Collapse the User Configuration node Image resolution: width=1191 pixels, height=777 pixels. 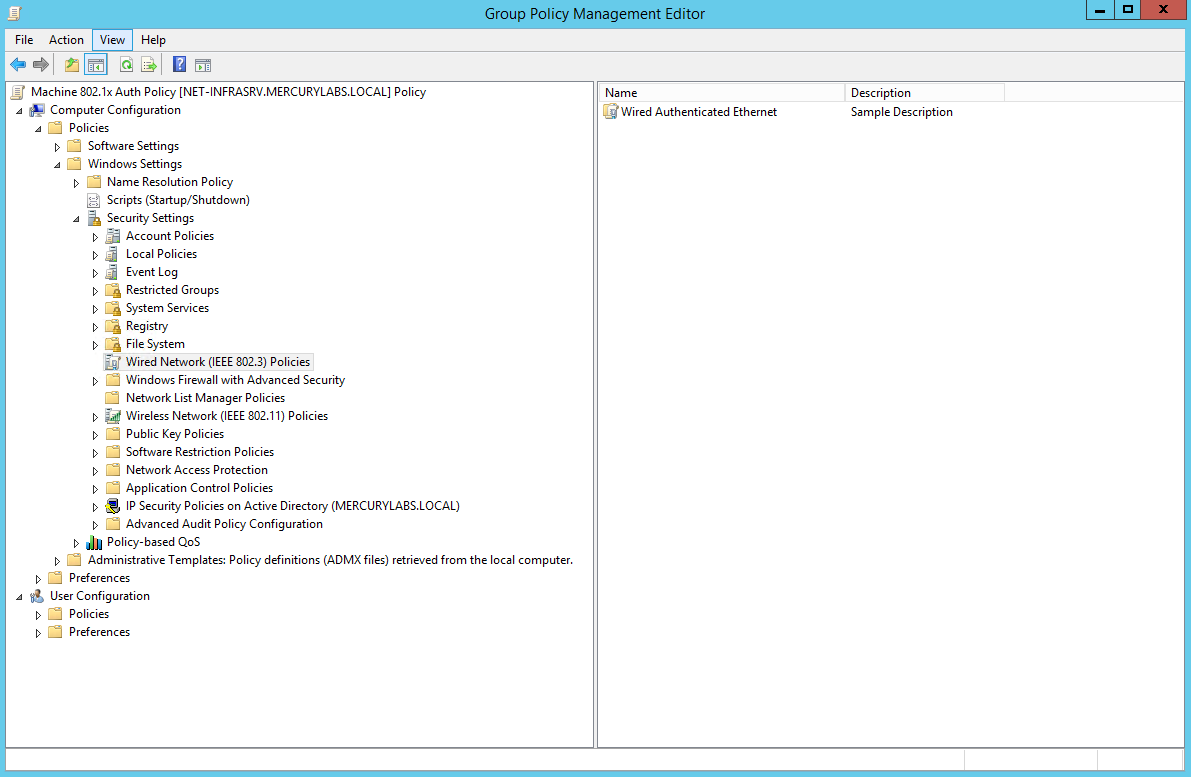20,597
